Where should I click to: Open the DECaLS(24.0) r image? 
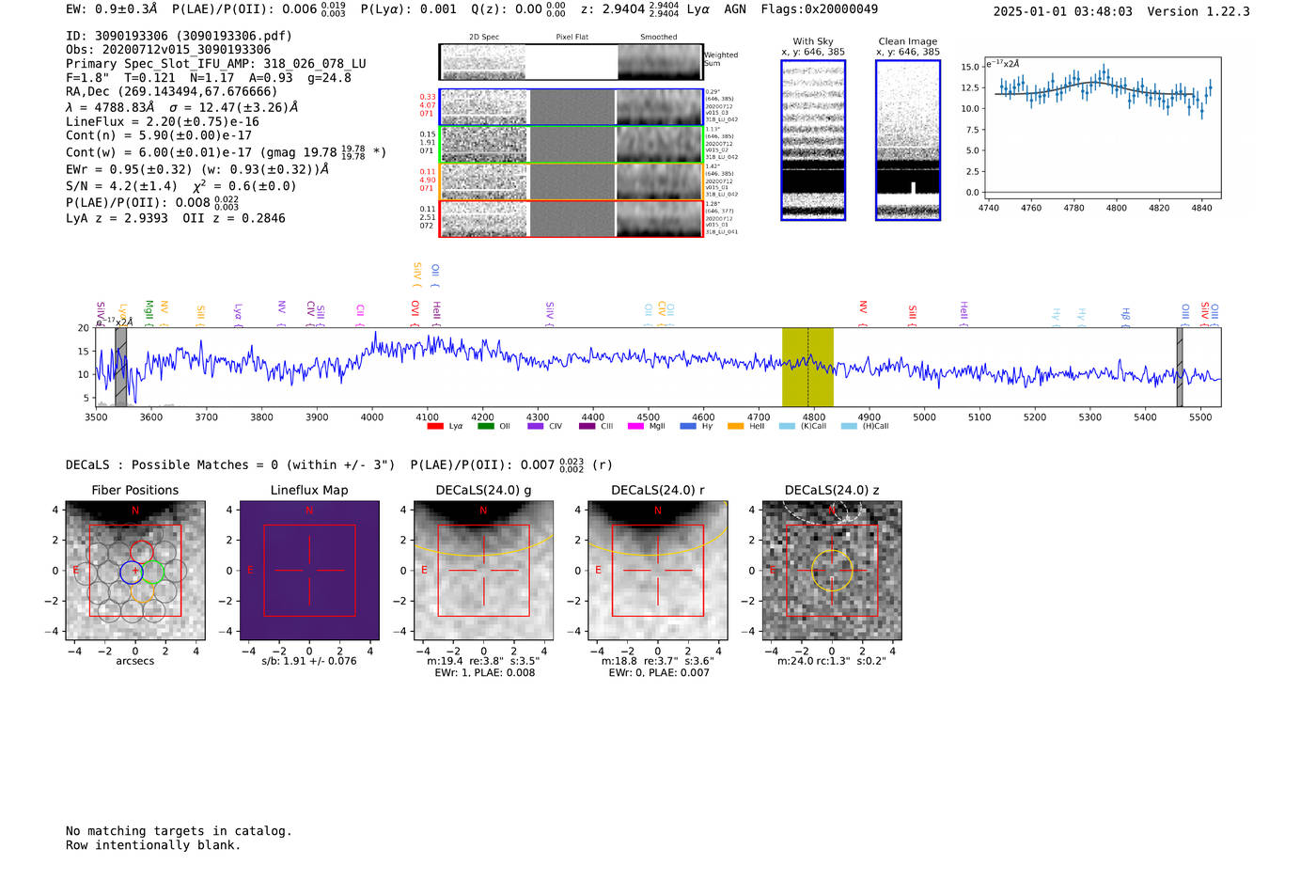point(657,570)
